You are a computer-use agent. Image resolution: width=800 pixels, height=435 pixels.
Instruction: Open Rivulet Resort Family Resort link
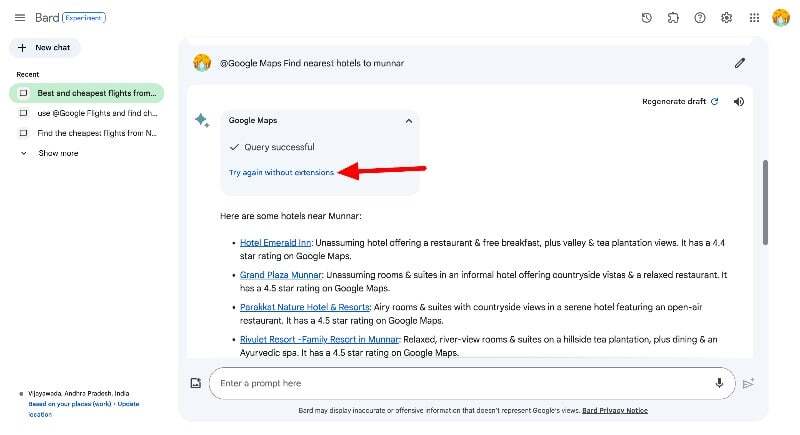coord(319,339)
